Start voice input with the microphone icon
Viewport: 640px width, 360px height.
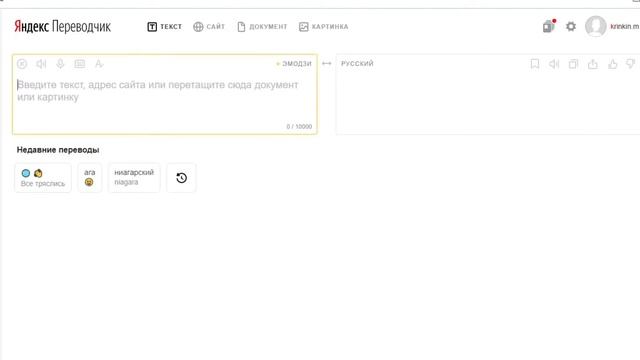[60, 64]
